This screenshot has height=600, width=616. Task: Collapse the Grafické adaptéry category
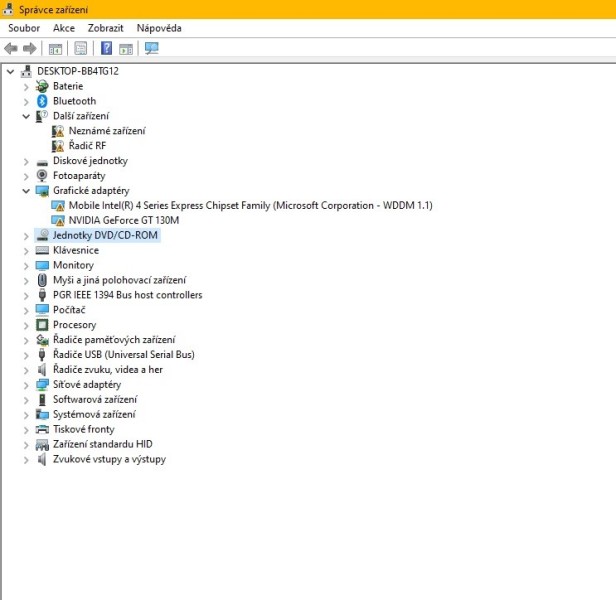click(x=26, y=191)
